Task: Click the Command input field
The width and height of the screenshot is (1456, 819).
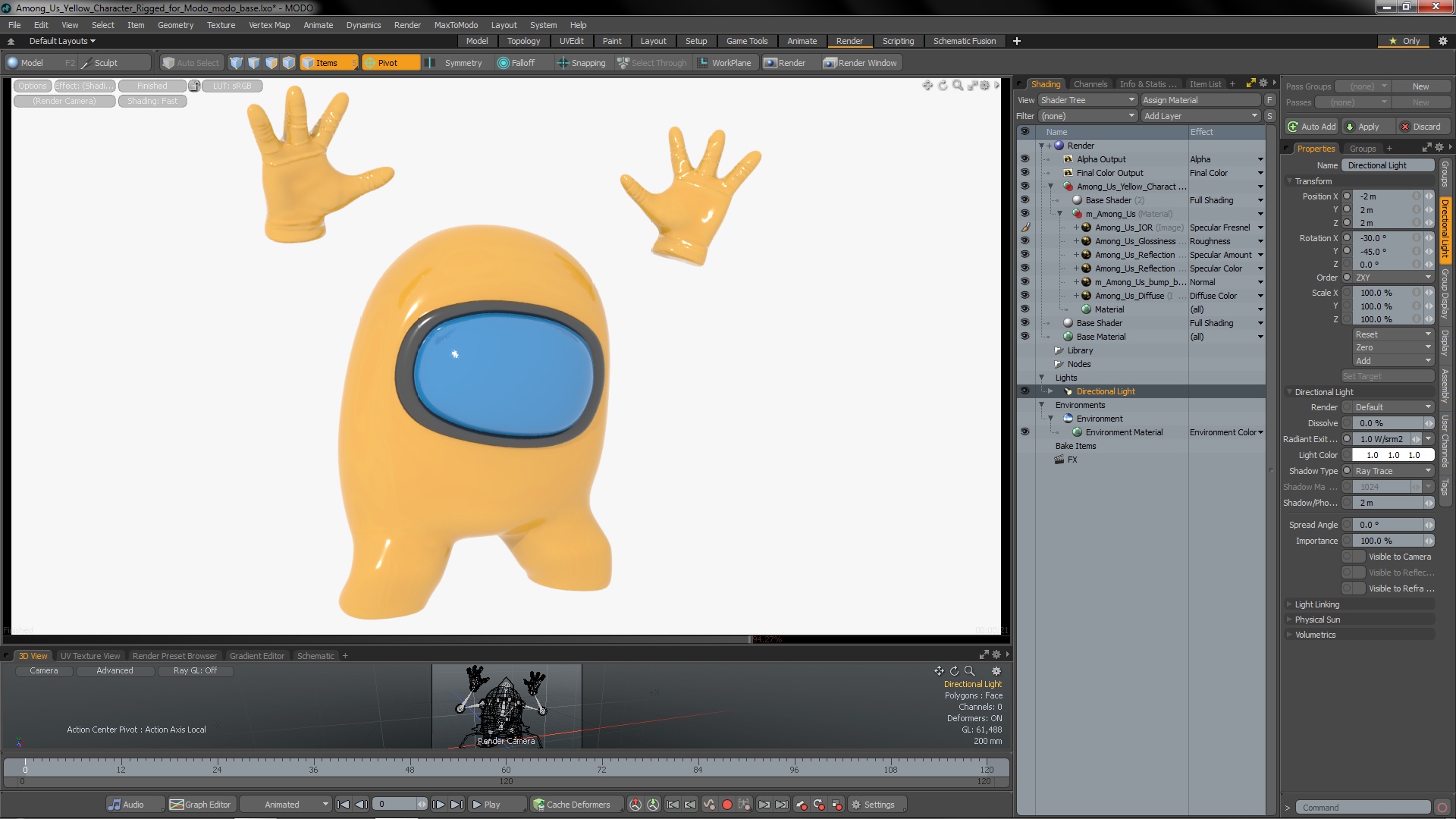Action: (1363, 808)
